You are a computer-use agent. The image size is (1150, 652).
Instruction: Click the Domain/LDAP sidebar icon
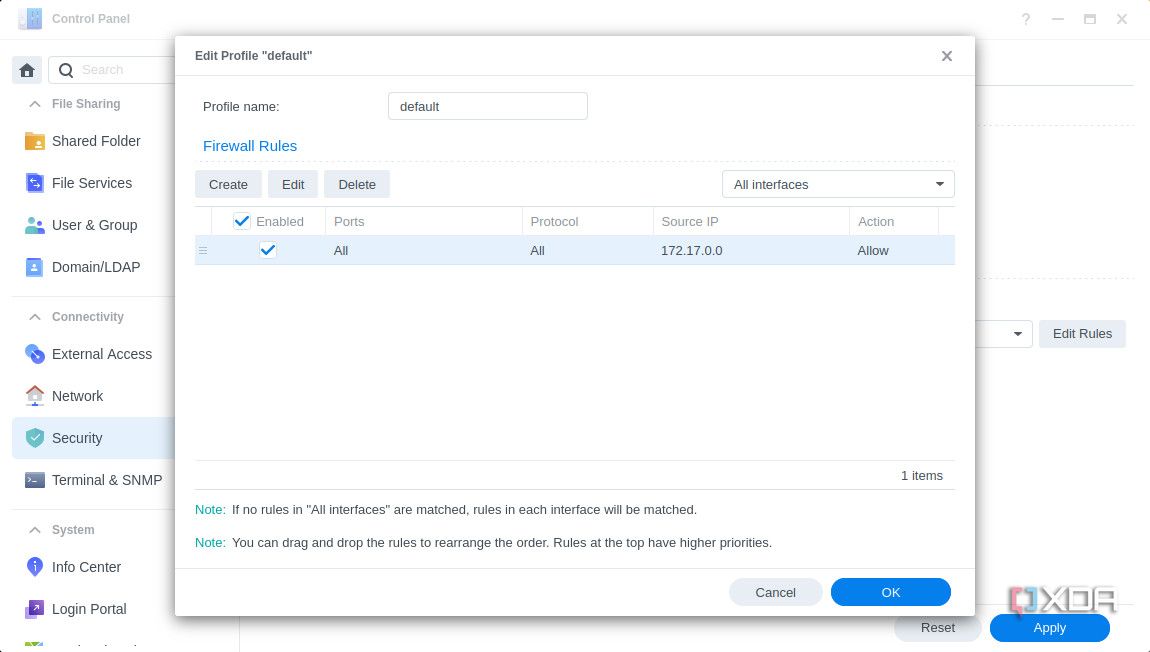tap(33, 267)
